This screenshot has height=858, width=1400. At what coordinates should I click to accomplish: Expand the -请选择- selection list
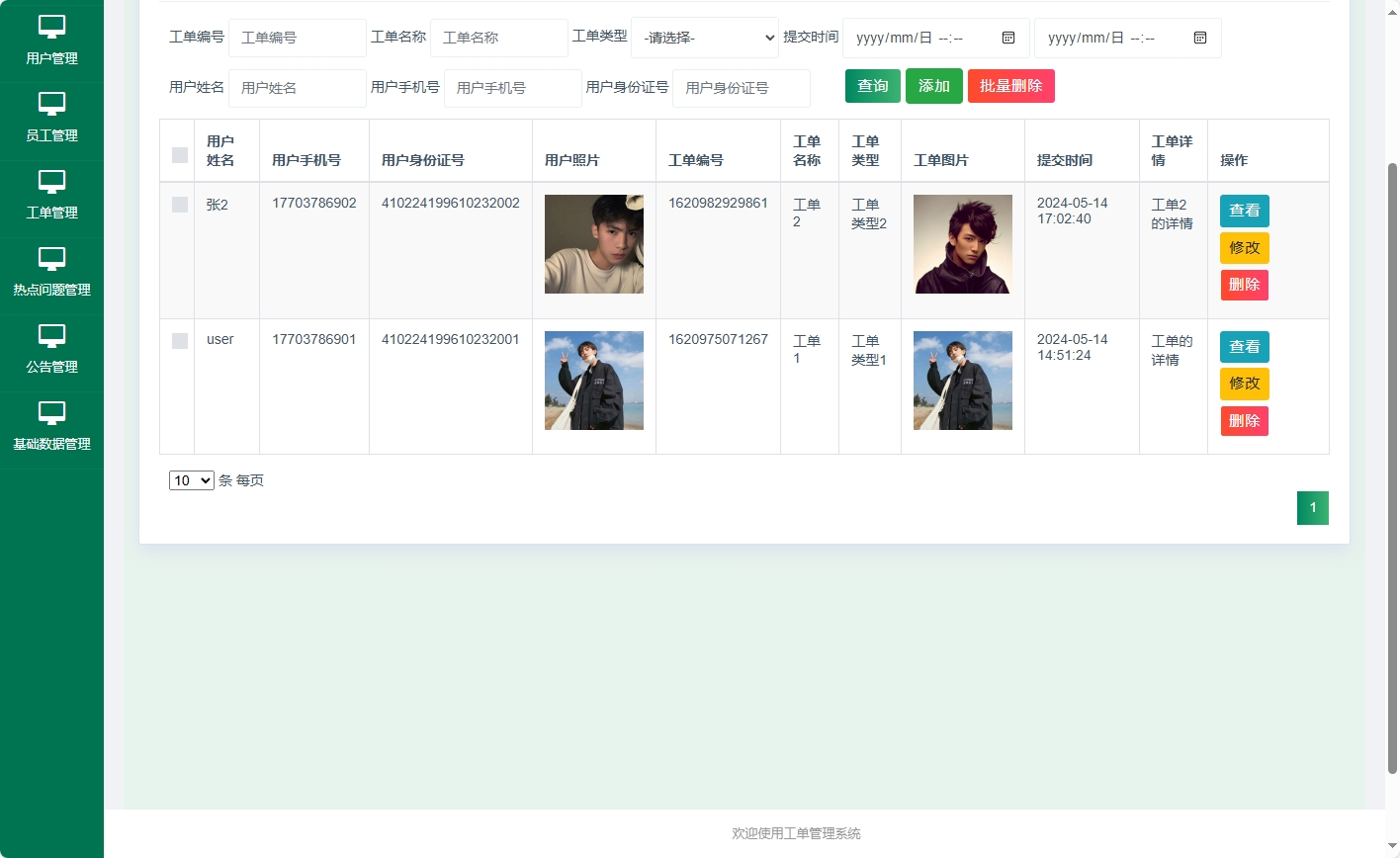(704, 38)
